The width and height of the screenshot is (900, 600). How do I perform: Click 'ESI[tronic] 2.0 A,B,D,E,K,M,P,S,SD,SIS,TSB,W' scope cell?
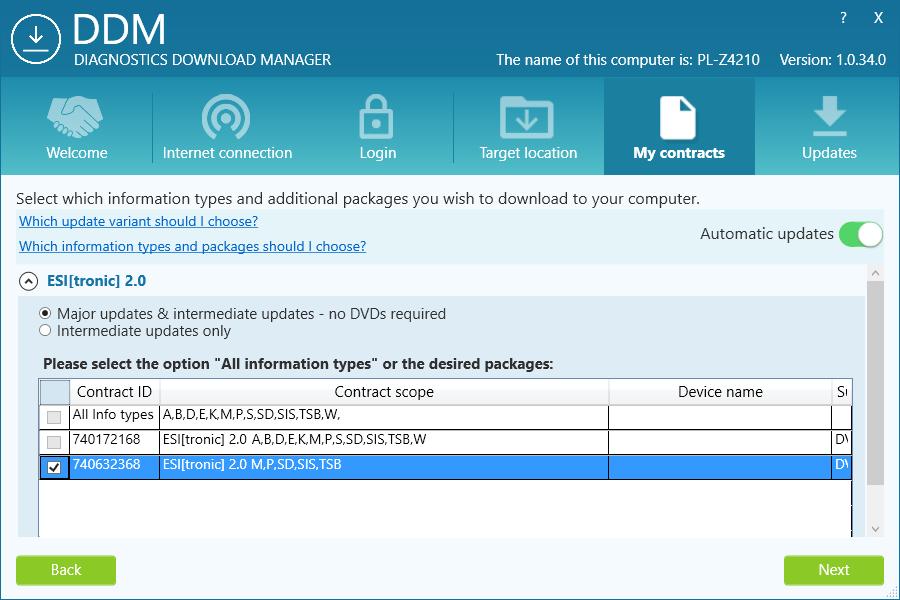coord(384,442)
